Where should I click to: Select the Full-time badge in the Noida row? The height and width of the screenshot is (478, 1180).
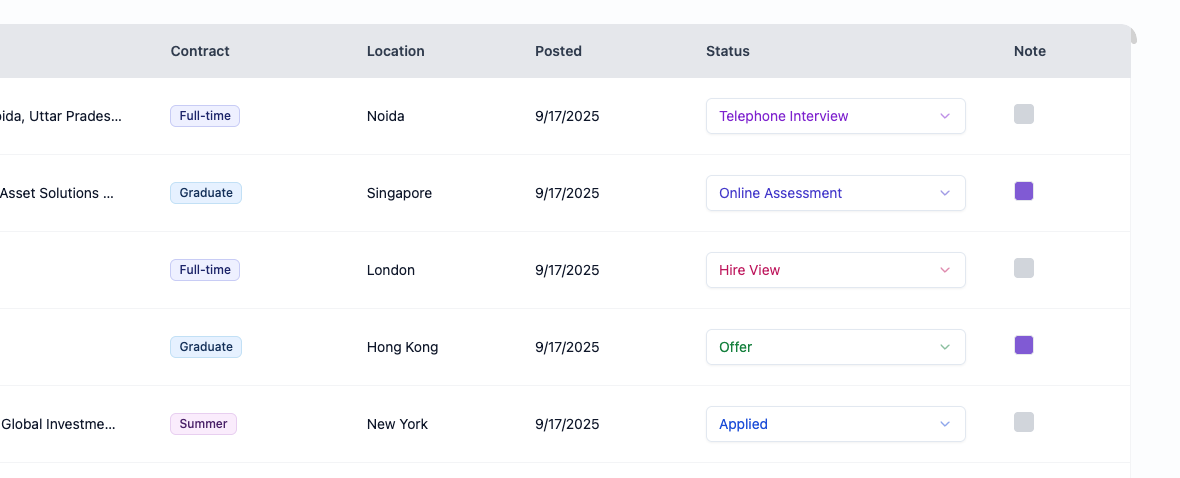[205, 116]
